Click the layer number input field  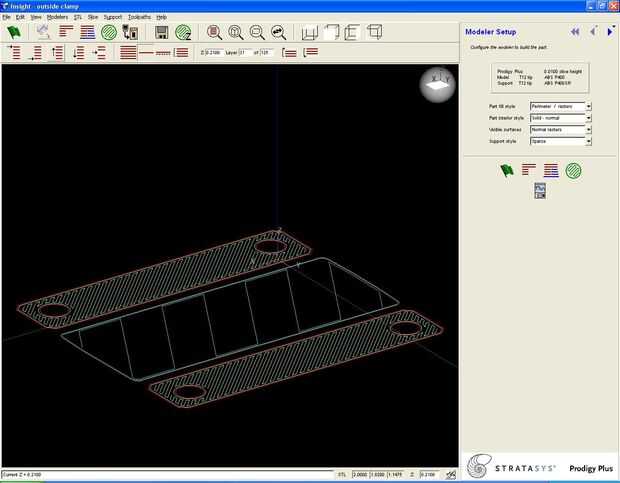[x=245, y=53]
